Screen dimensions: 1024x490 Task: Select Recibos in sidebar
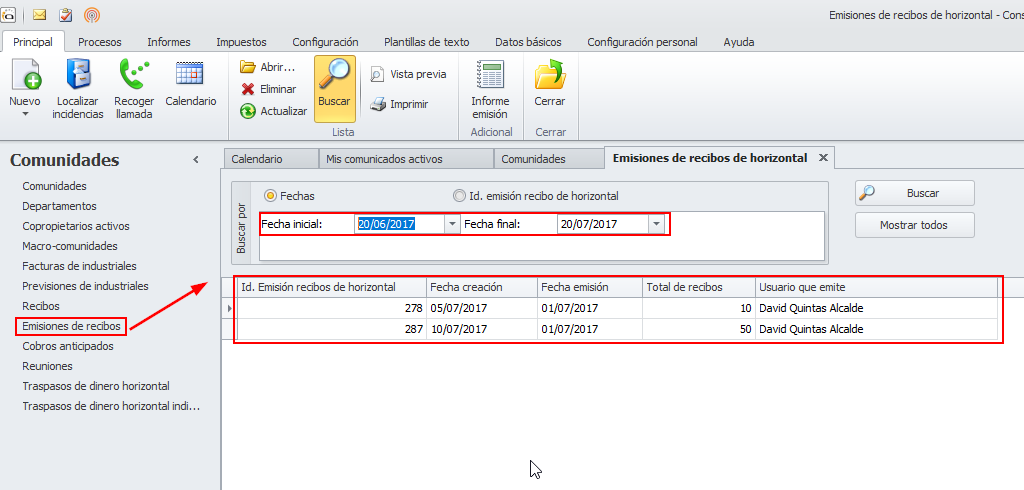pyautogui.click(x=40, y=306)
